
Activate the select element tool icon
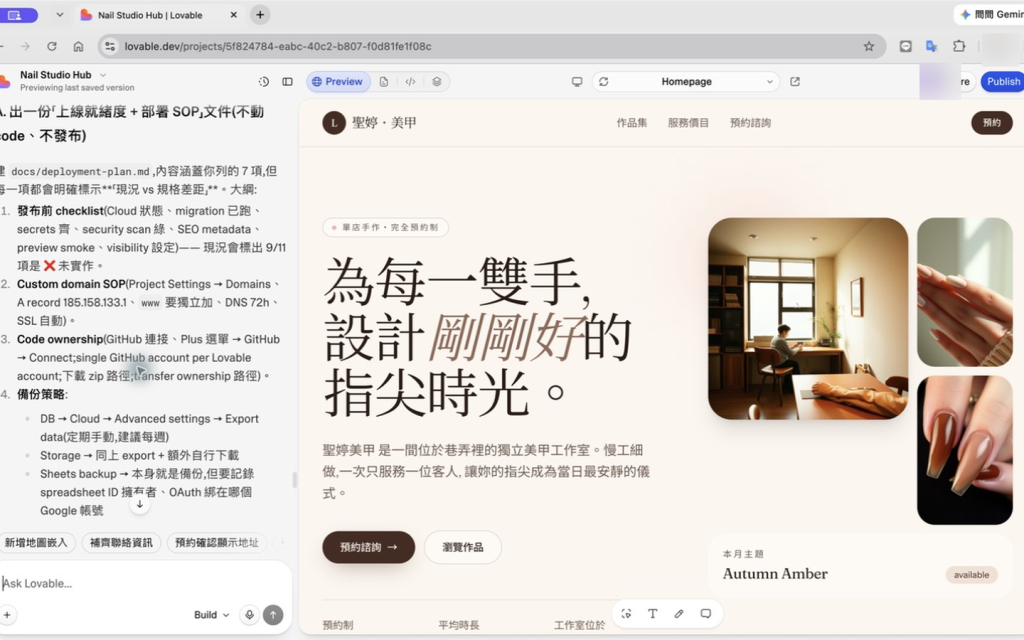pos(626,614)
